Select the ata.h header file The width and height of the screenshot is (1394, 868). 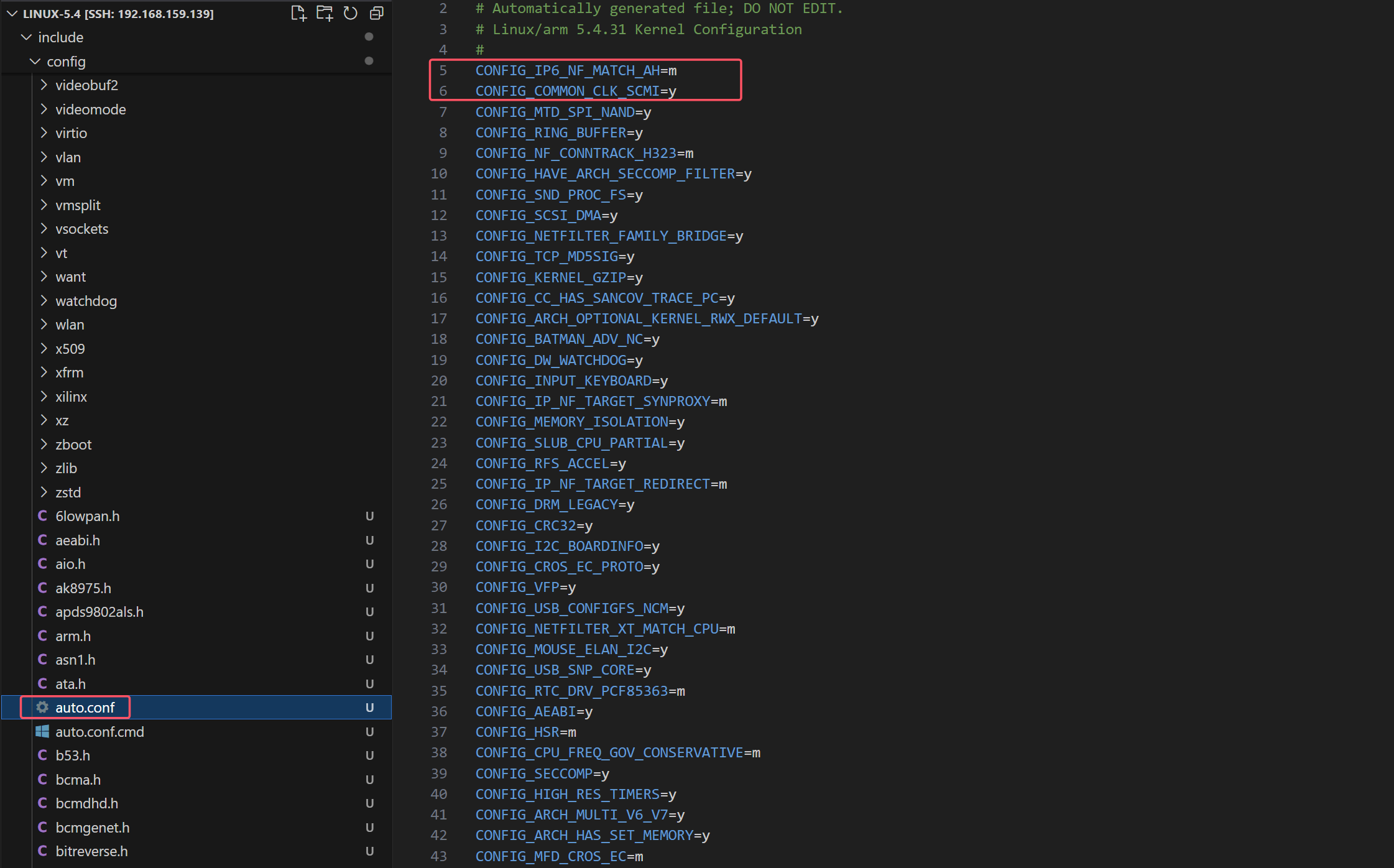coord(71,683)
